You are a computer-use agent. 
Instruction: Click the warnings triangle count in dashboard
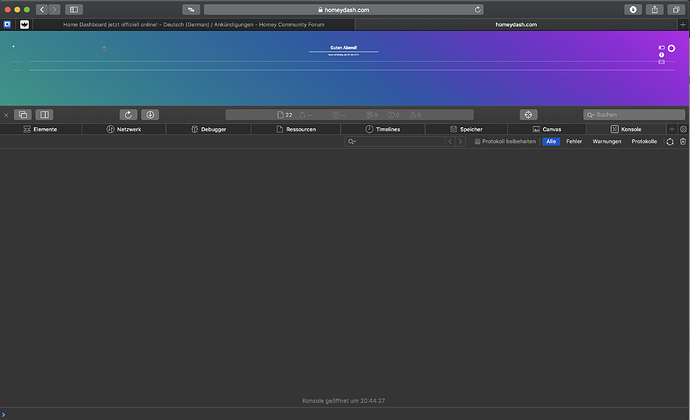coord(415,114)
